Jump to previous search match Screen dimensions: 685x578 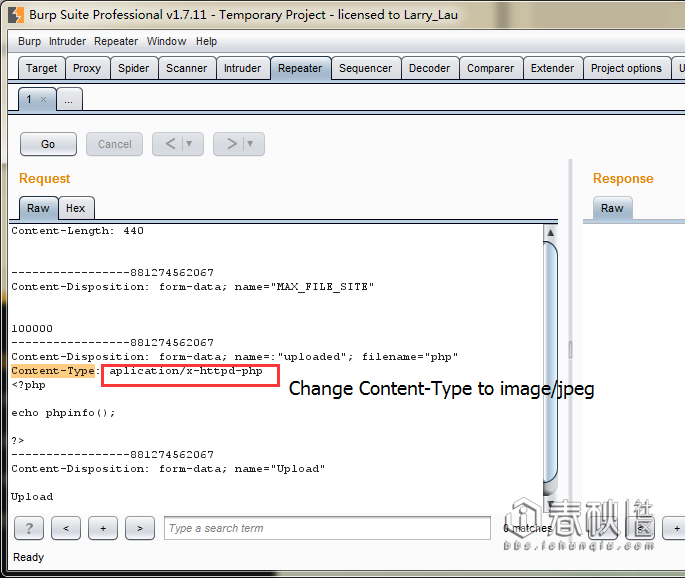(x=66, y=528)
